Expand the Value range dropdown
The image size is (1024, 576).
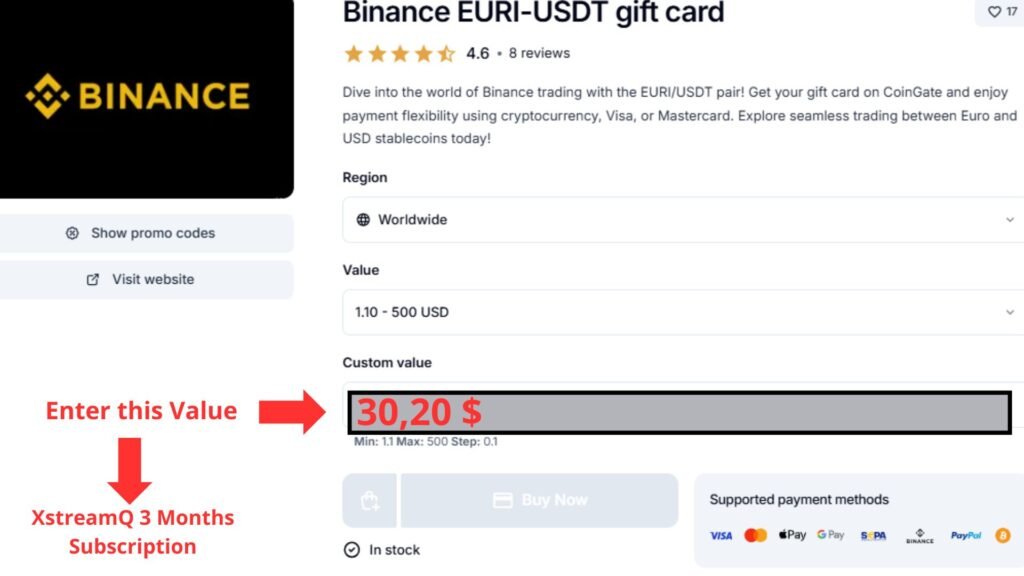[x=683, y=312]
